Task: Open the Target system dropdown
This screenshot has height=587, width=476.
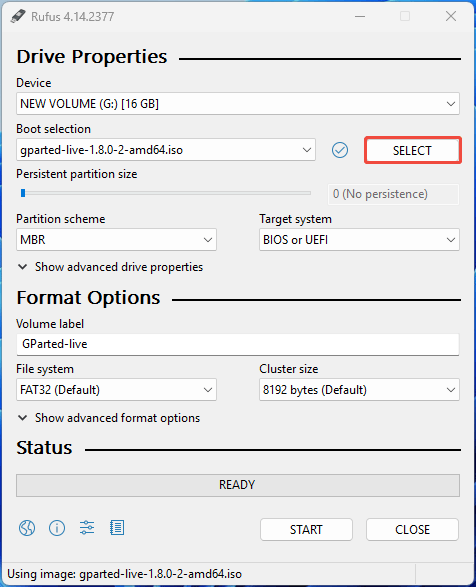Action: coord(359,240)
